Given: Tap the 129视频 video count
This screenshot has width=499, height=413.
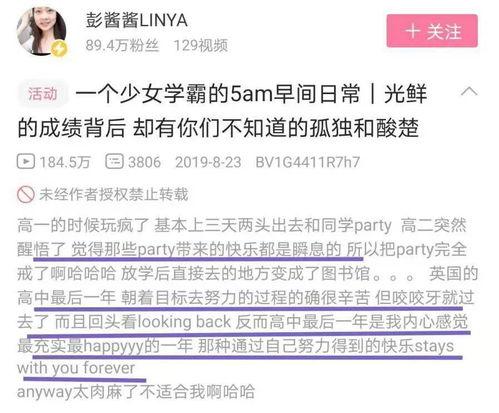Looking at the screenshot, I should [201, 45].
